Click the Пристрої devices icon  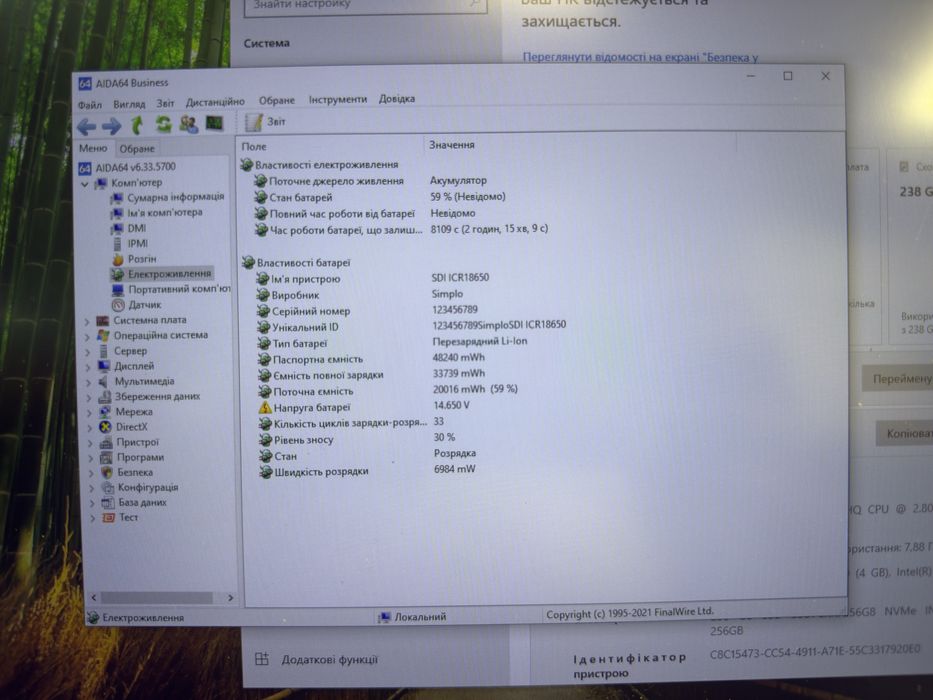(x=106, y=442)
